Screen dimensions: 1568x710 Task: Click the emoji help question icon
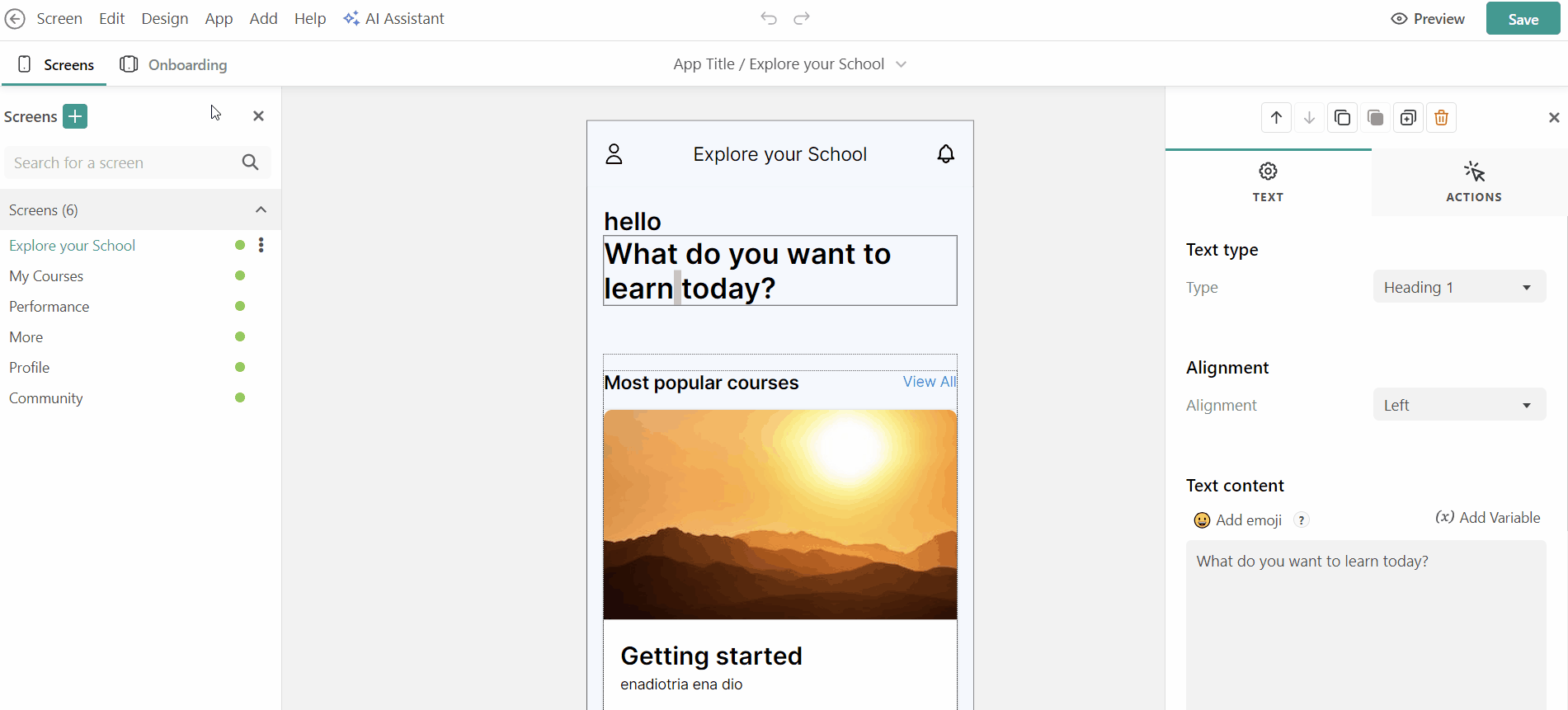1302,520
